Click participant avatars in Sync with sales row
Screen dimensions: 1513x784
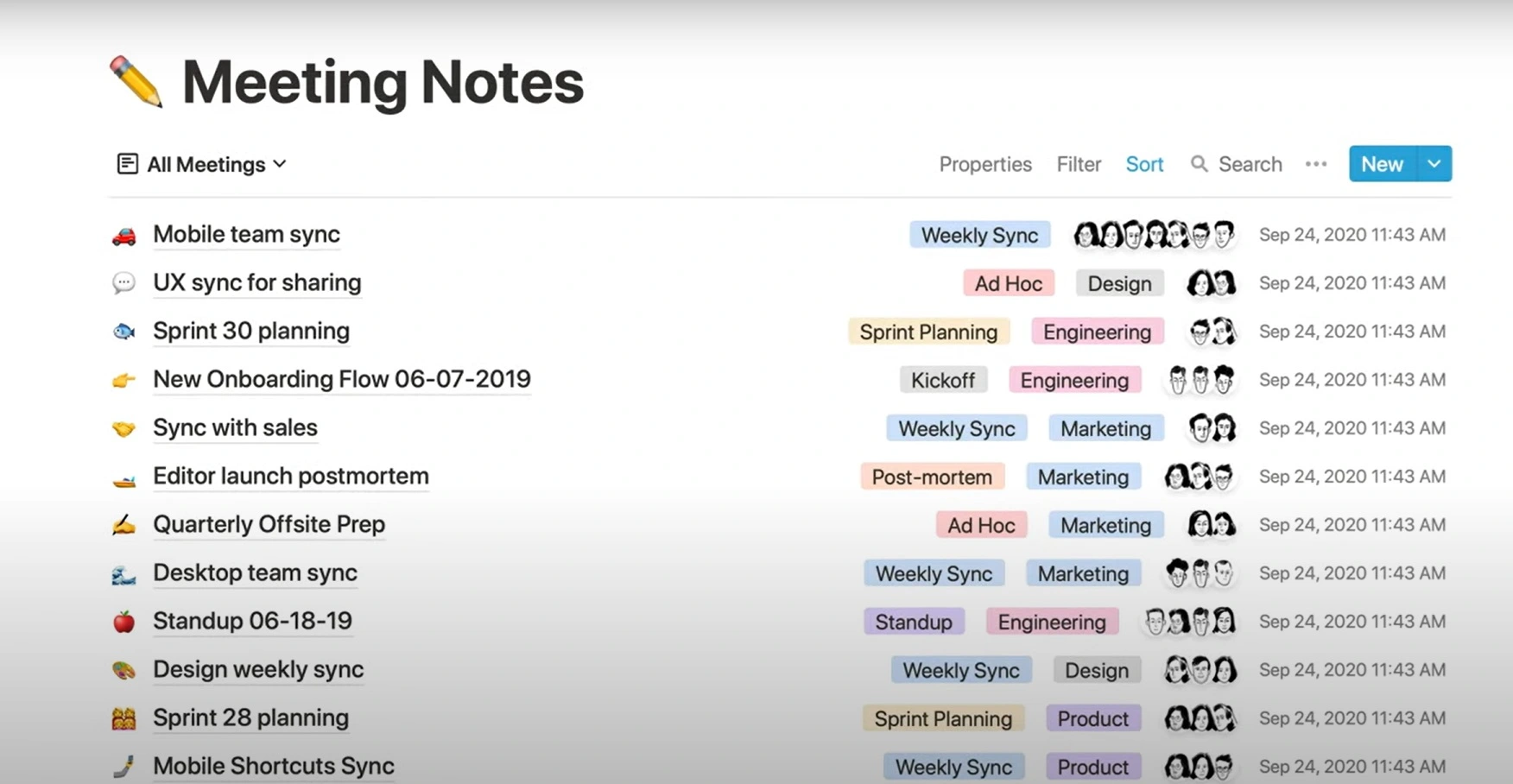(1211, 427)
